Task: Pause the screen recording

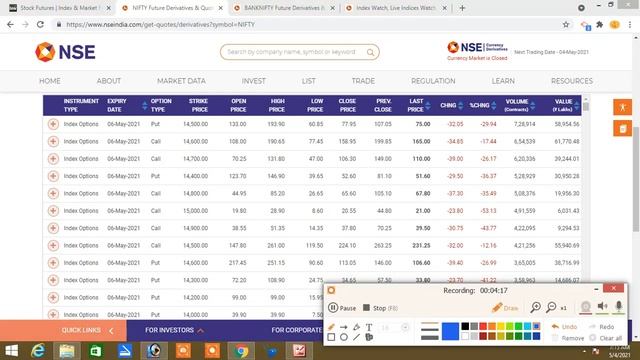Action: [x=342, y=308]
